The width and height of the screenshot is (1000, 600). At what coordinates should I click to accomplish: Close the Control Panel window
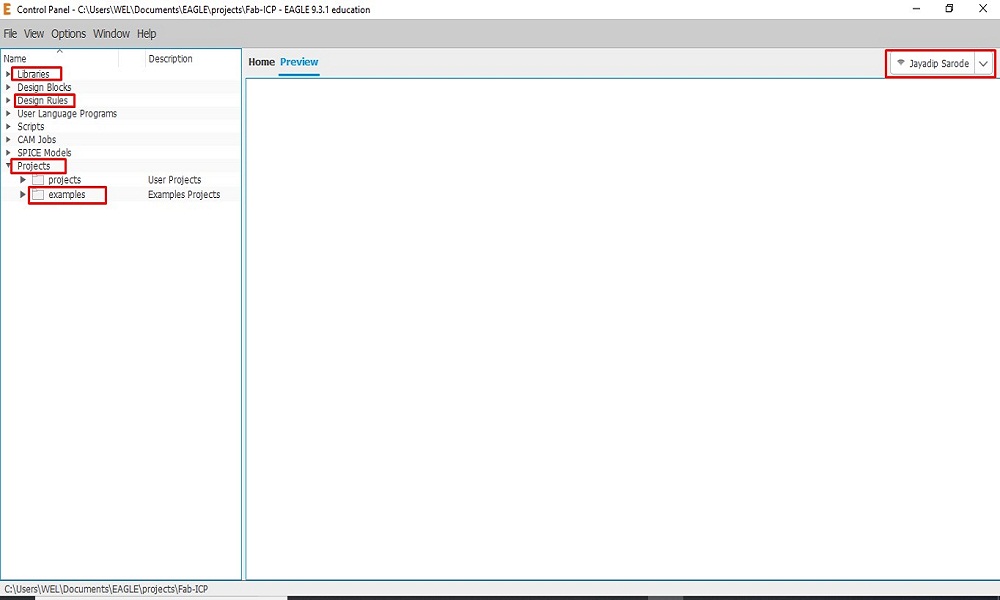coord(983,9)
